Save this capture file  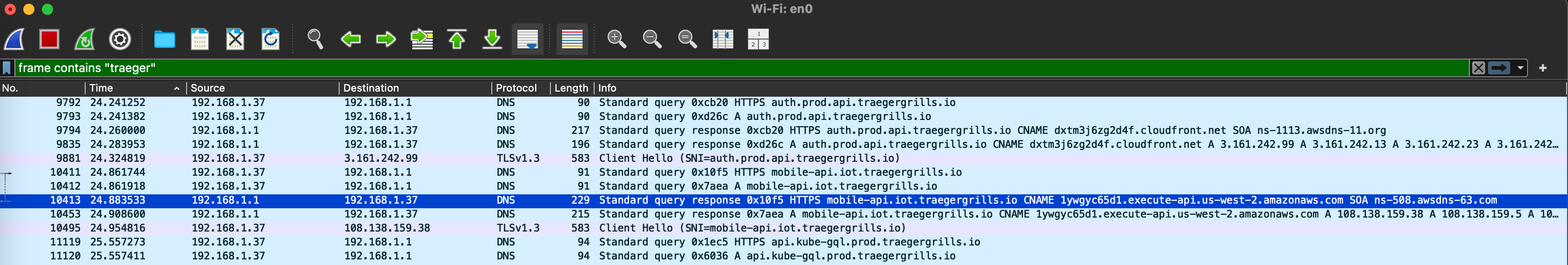[x=200, y=40]
